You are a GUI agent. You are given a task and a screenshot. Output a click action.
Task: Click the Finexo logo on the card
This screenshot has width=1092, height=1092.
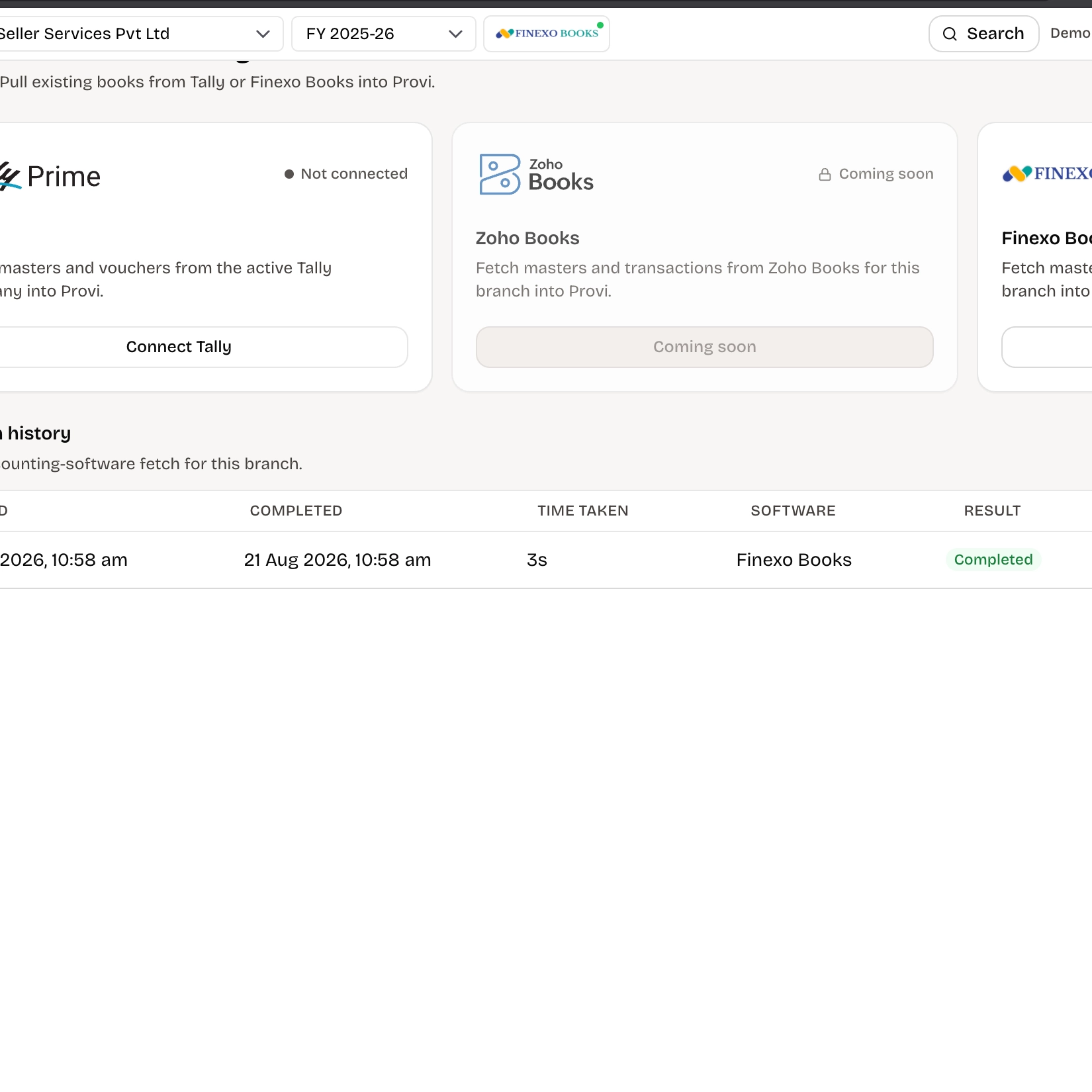[x=1047, y=174]
